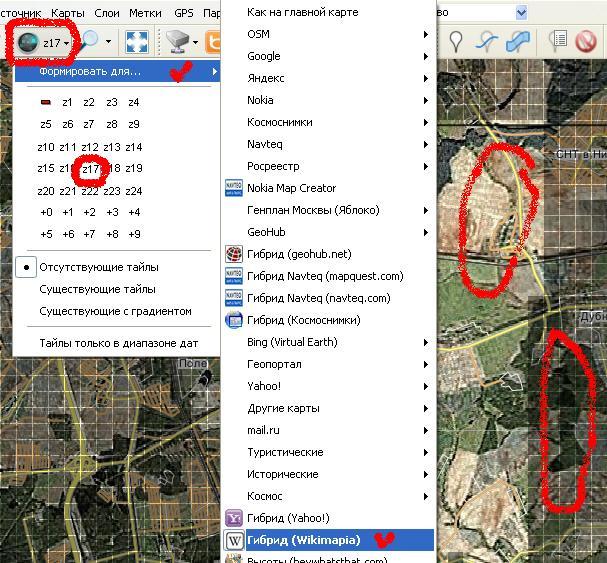Open the Слои menu
The image size is (607, 563).
[107, 13]
